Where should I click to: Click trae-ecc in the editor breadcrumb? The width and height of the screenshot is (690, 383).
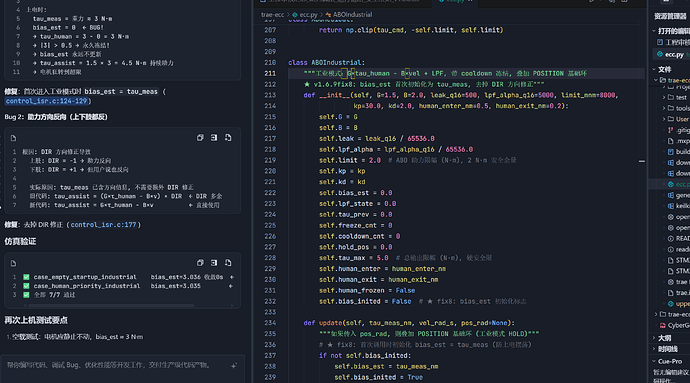point(272,15)
